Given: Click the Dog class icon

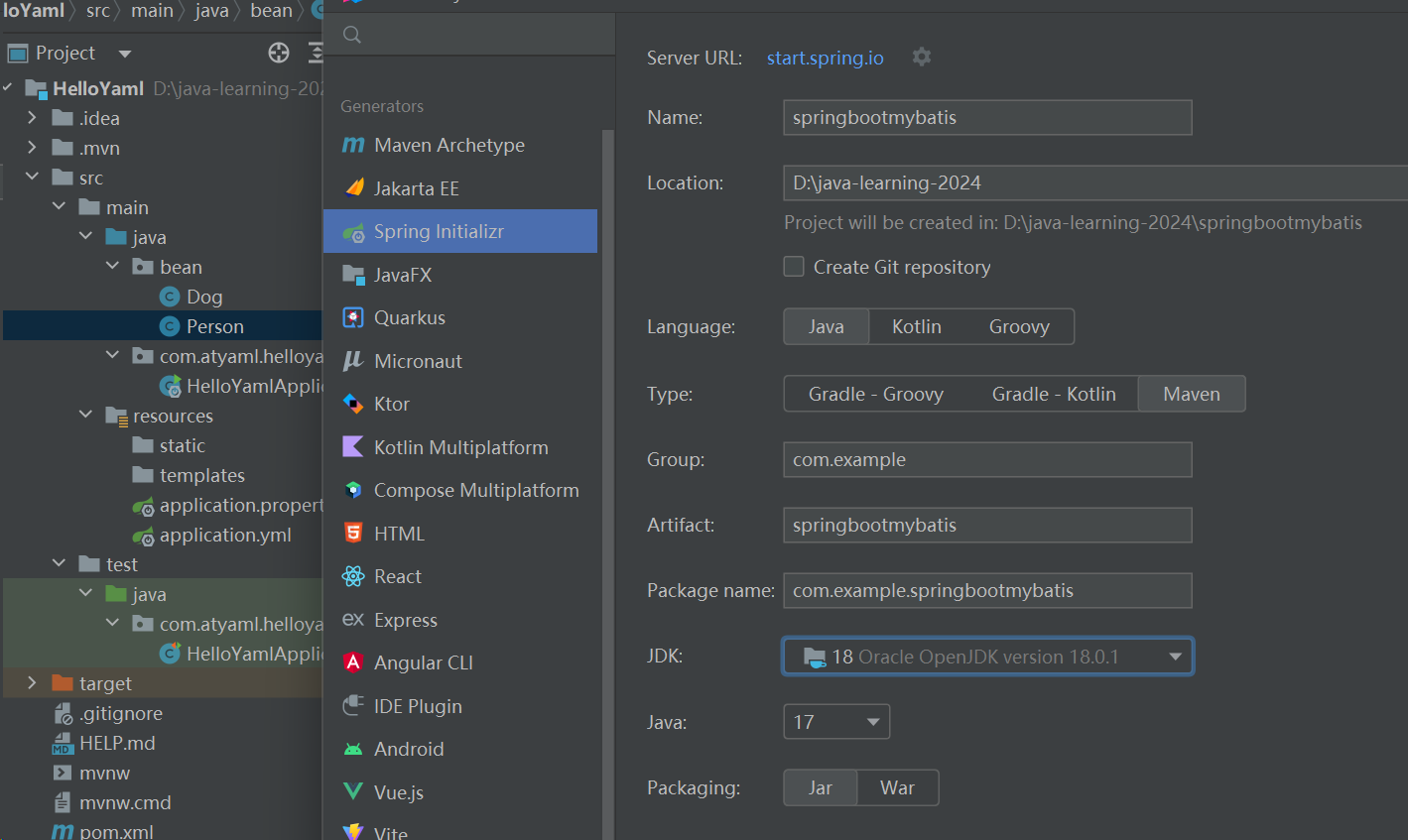Looking at the screenshot, I should 170,297.
